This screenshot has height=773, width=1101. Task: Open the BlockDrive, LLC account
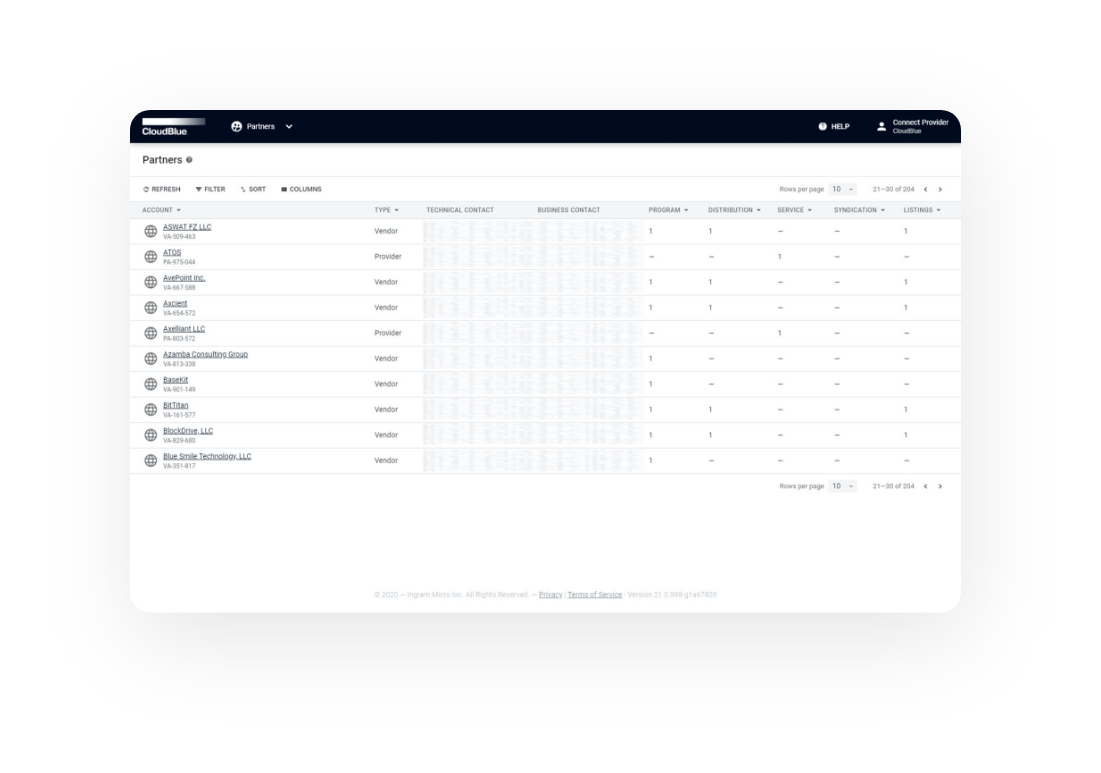coord(187,431)
